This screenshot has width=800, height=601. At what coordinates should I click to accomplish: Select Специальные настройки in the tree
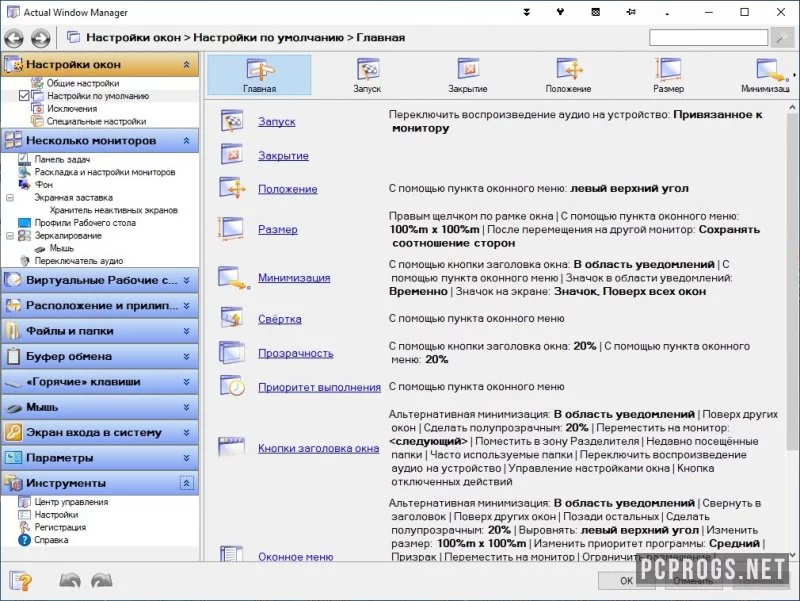click(x=96, y=121)
